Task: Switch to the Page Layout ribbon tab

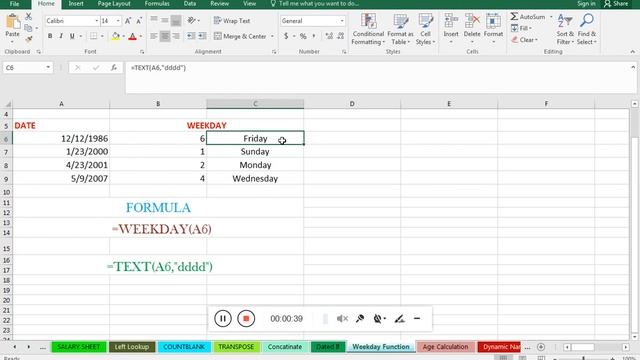Action: 114,4
